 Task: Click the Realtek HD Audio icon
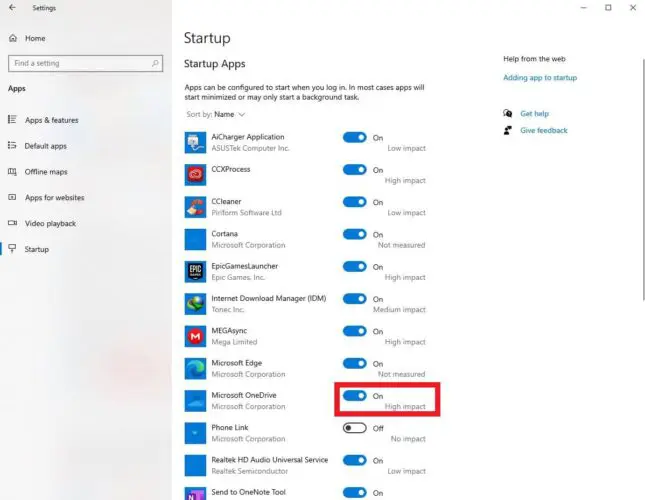click(195, 465)
